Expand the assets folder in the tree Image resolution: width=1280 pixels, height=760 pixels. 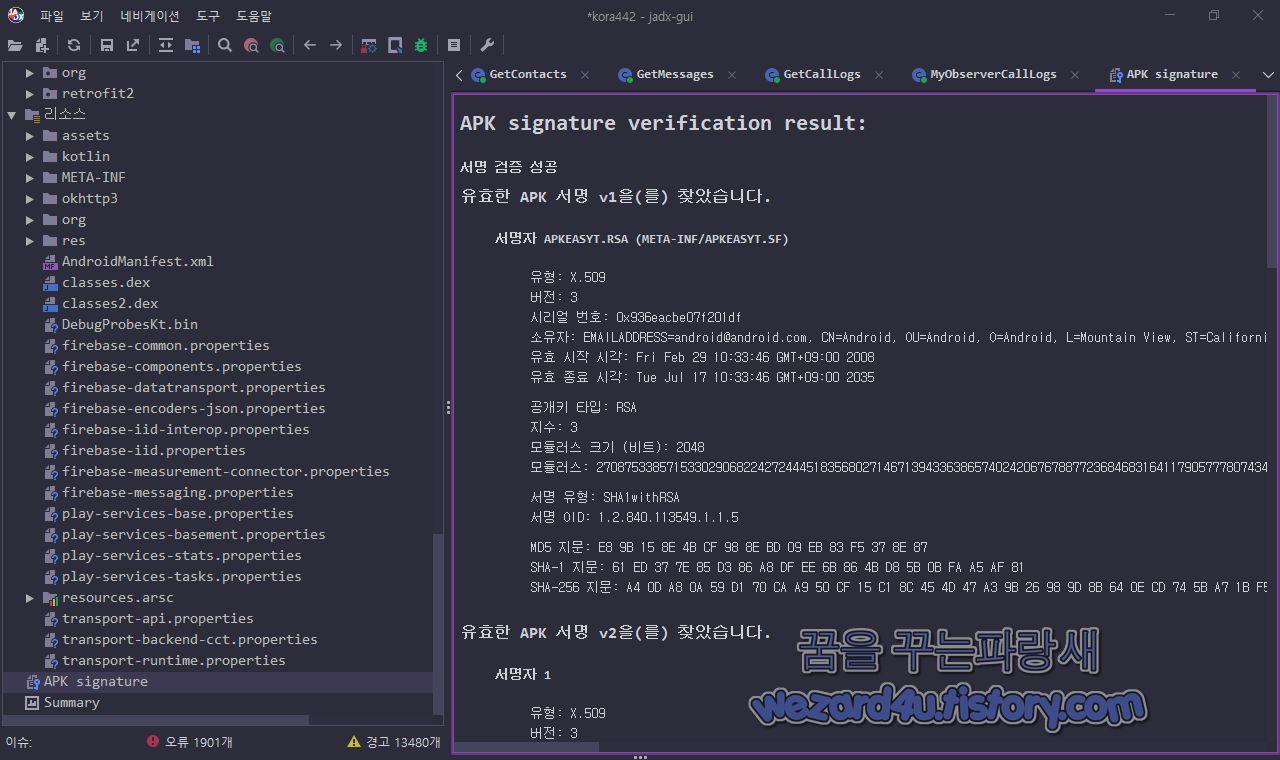[x=30, y=135]
